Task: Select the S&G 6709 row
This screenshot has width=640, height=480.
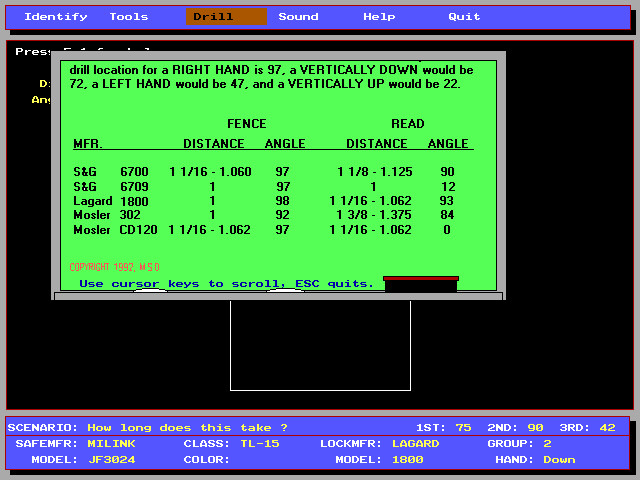Action: (x=264, y=187)
